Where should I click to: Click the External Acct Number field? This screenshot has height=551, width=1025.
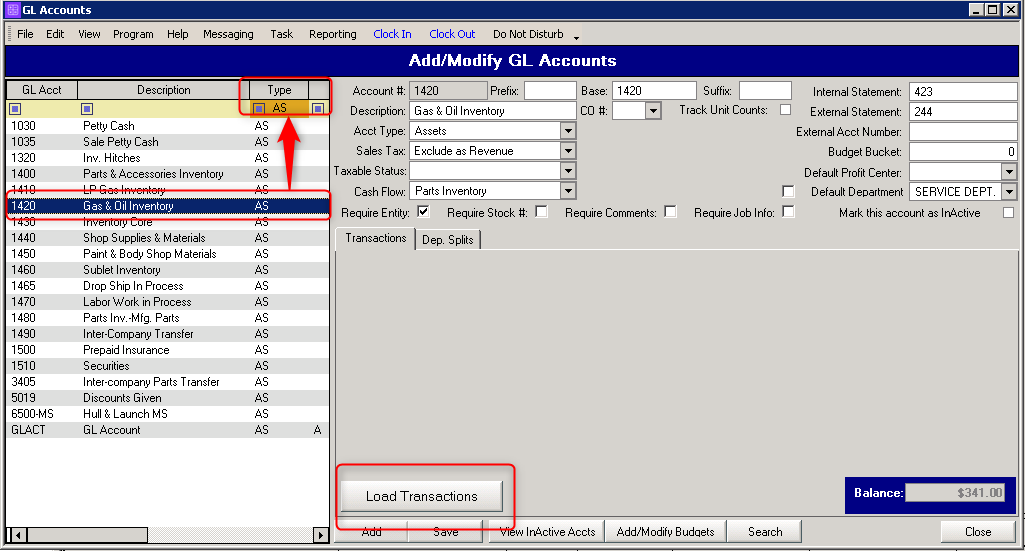point(963,132)
